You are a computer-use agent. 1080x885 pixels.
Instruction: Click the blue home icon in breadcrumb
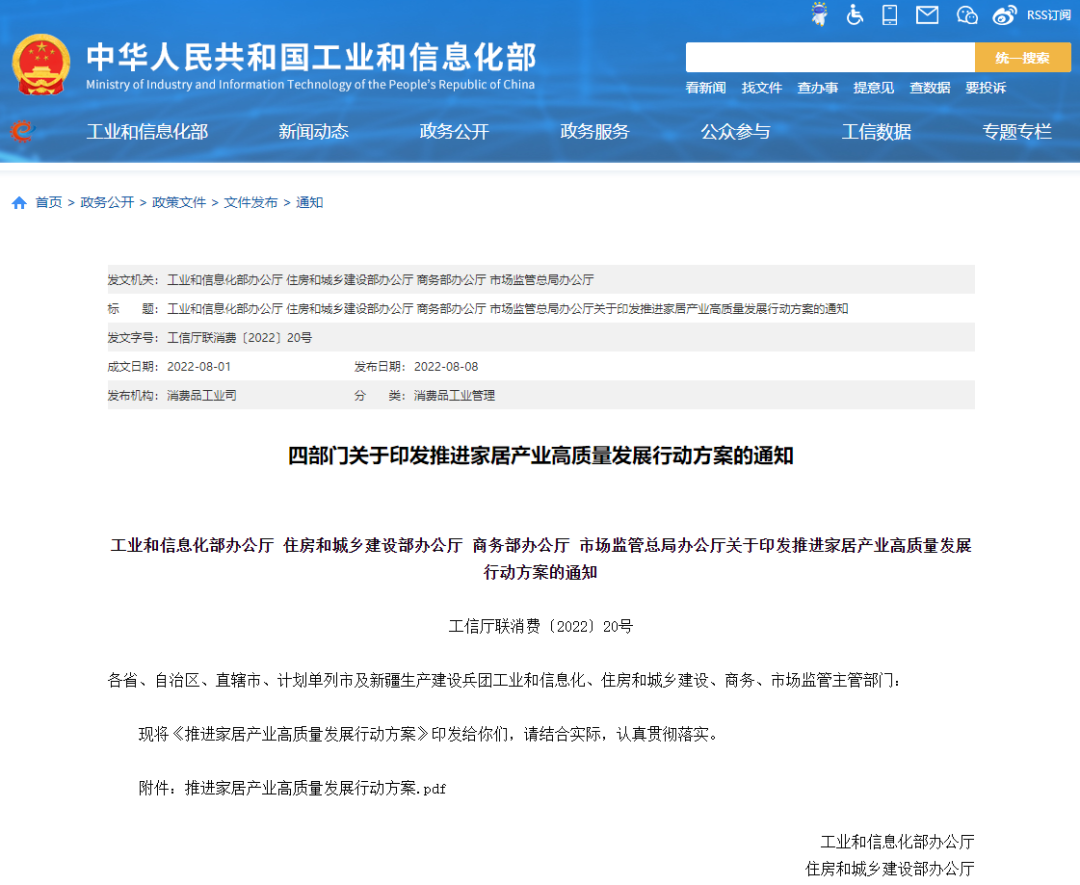[19, 203]
